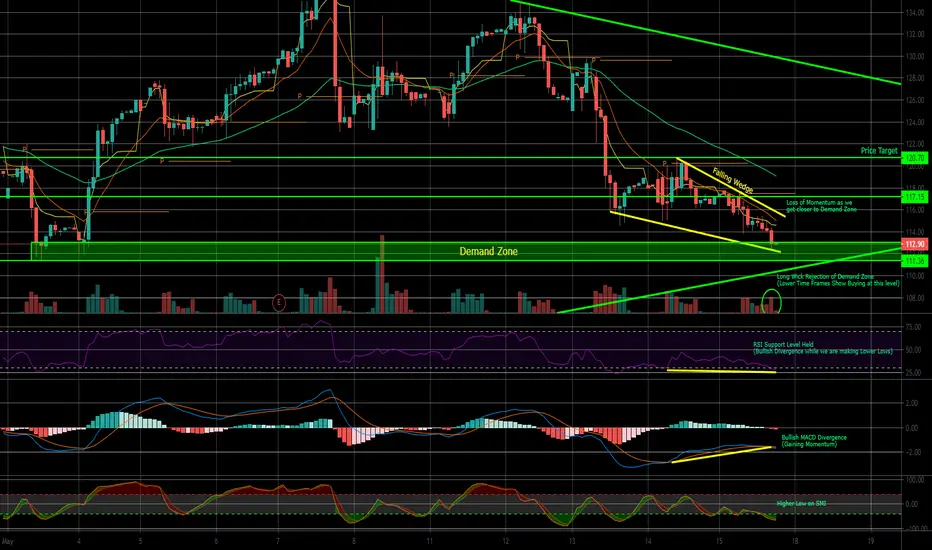This screenshot has height=550, width=932.
Task: Select the green ellipse around recent volume bars
Action: (x=772, y=301)
